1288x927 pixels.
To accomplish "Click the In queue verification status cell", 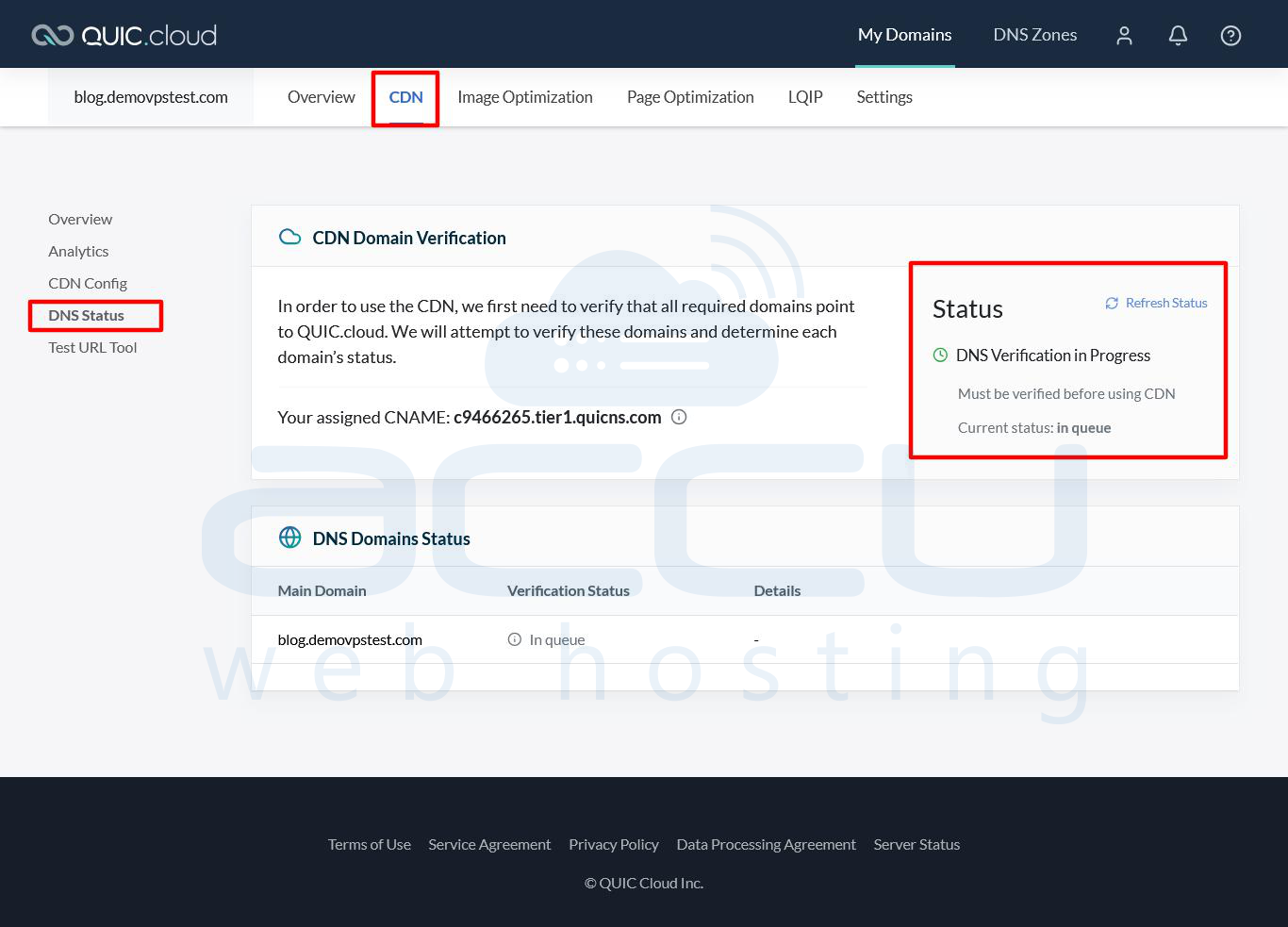I will pyautogui.click(x=557, y=639).
